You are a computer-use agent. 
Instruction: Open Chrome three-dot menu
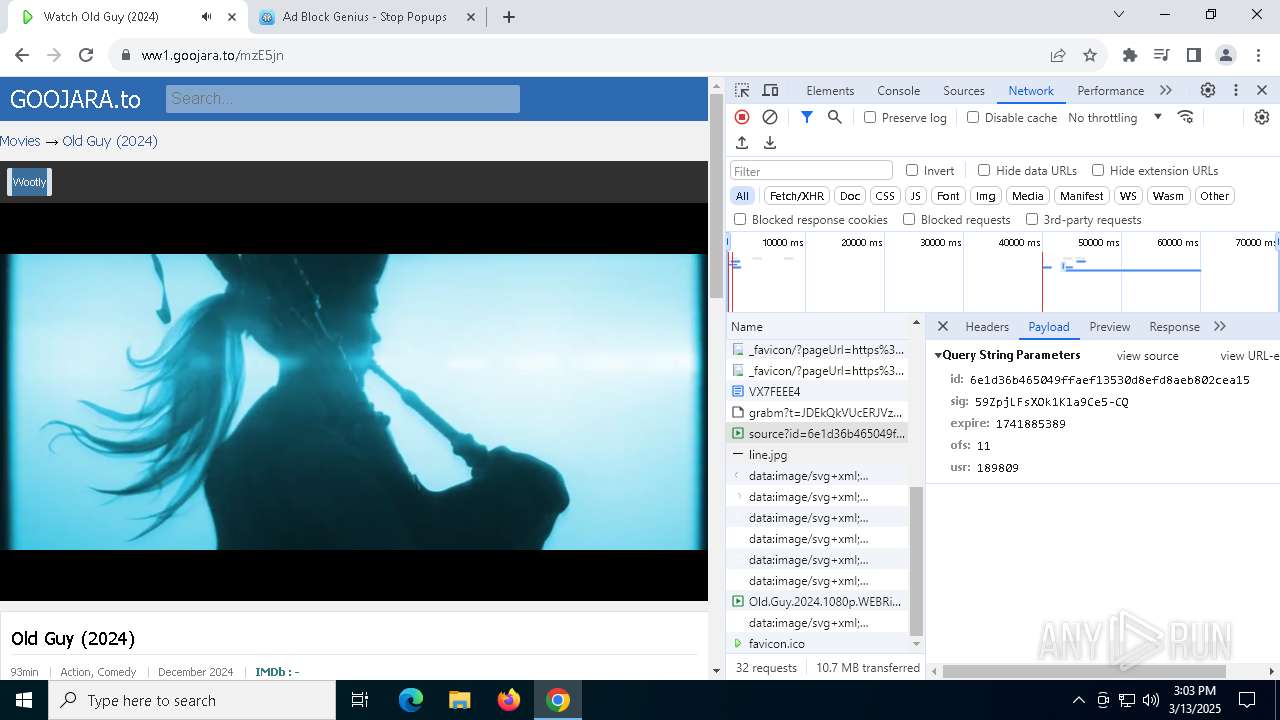[1257, 55]
